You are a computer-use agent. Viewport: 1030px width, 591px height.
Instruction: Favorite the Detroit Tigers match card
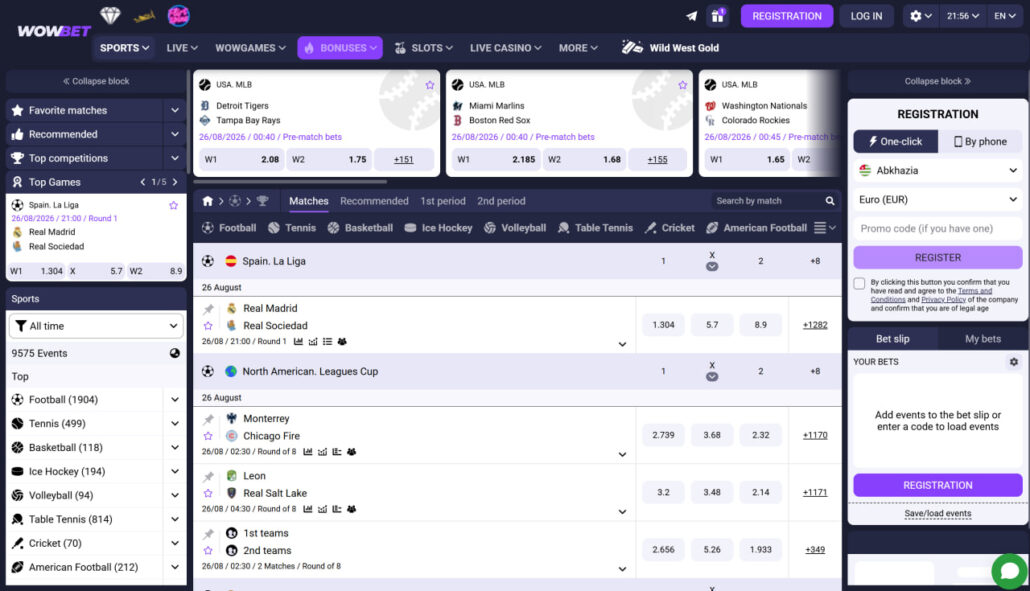coord(430,85)
